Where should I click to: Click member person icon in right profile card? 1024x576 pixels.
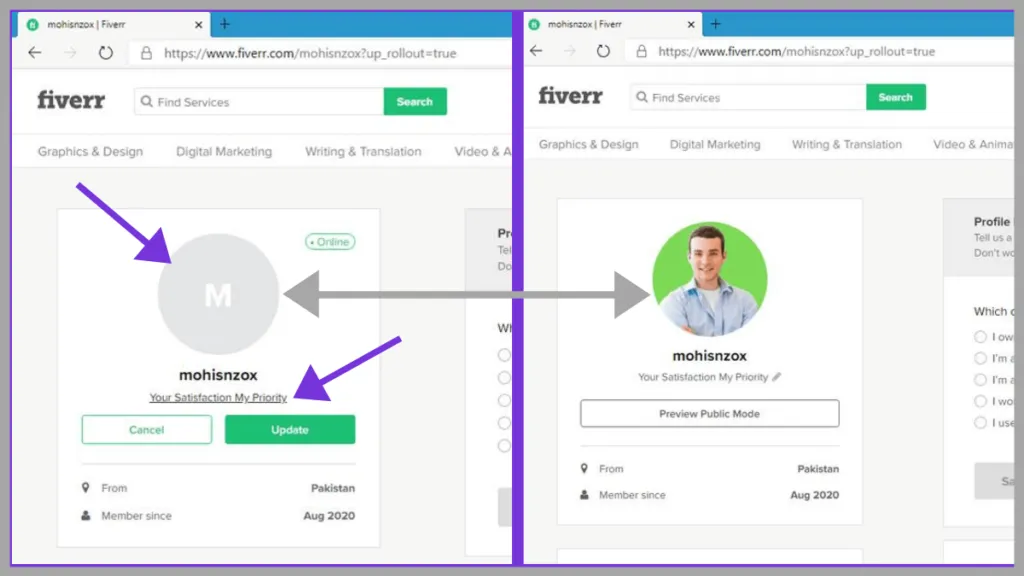point(584,495)
